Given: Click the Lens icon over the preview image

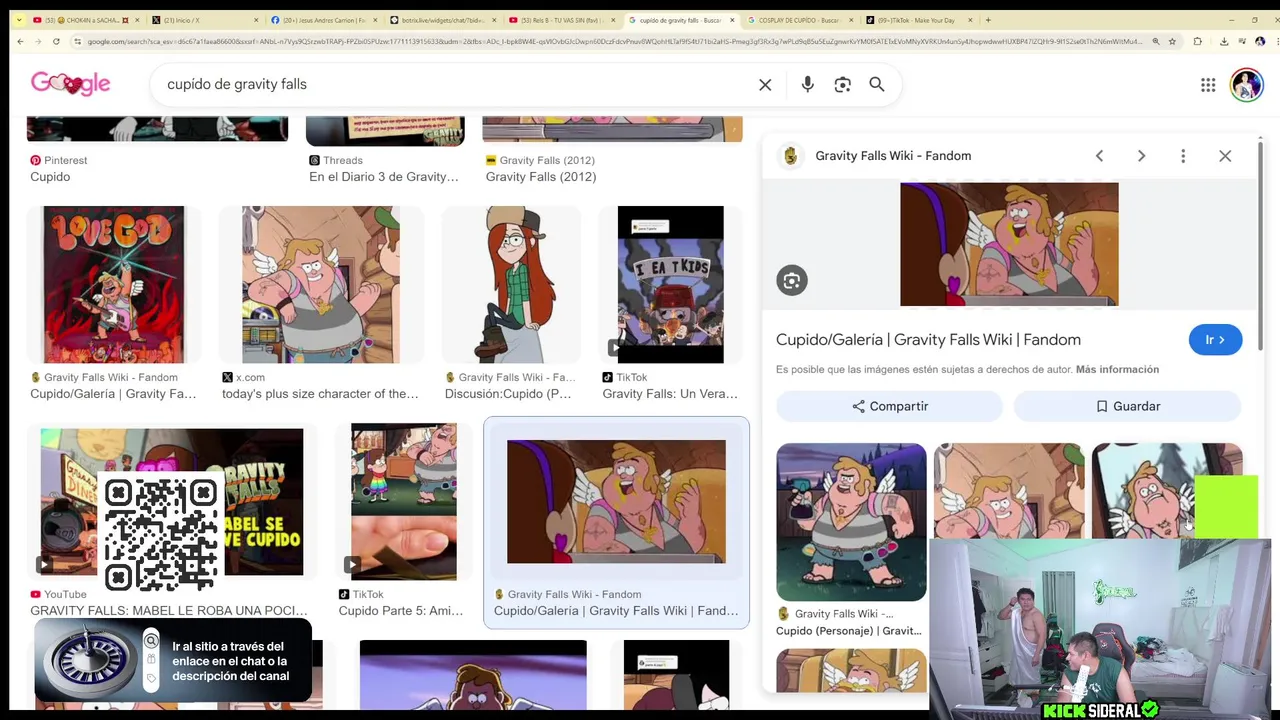Looking at the screenshot, I should 791,281.
